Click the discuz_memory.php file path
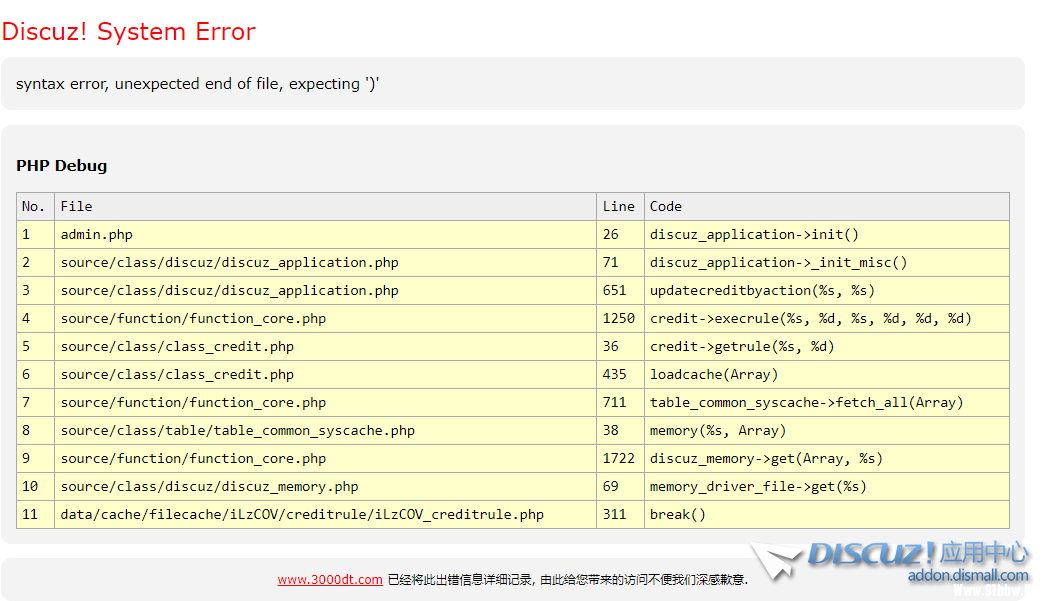 [x=209, y=486]
